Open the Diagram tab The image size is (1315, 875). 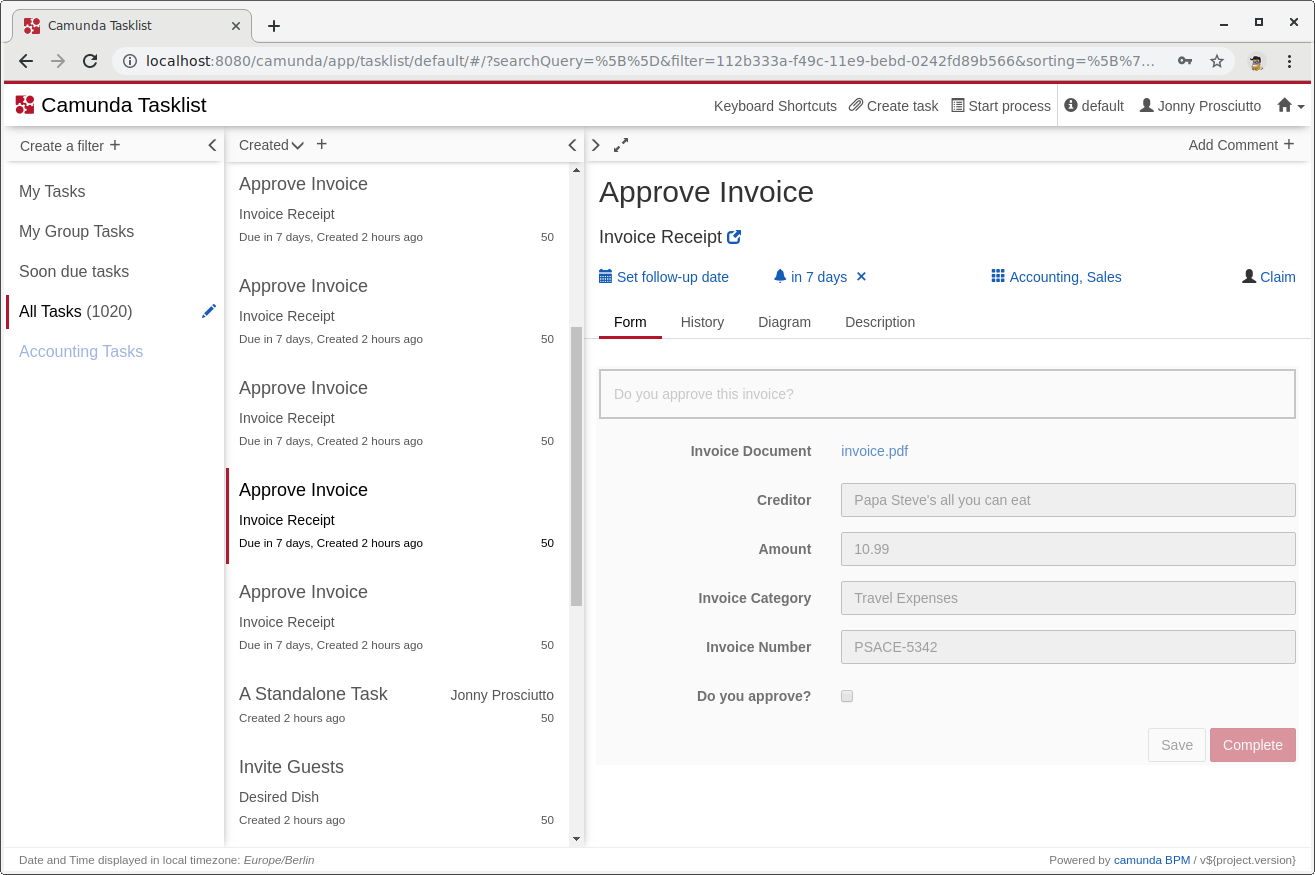[x=784, y=322]
